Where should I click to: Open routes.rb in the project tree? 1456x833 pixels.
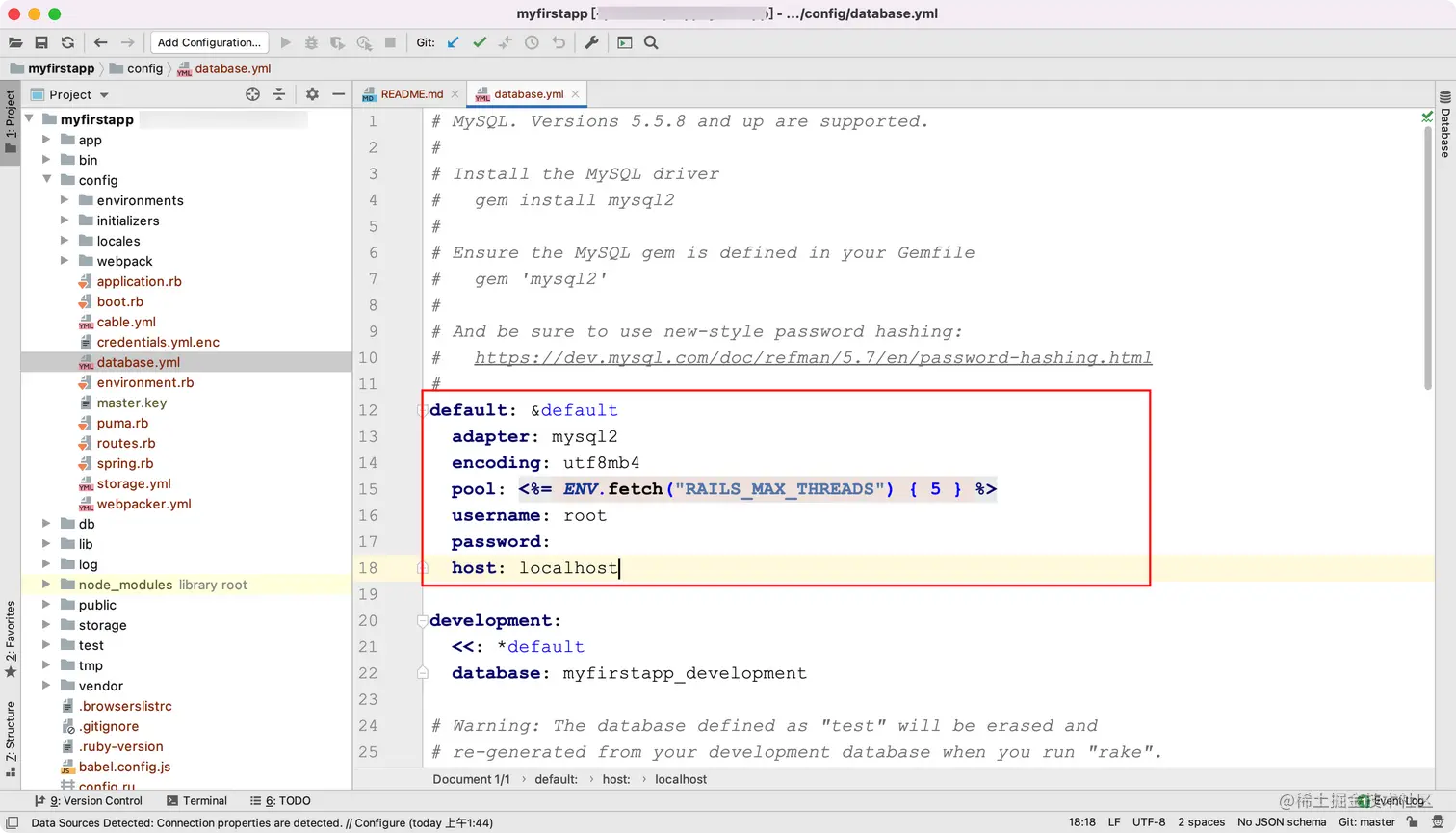[x=125, y=443]
